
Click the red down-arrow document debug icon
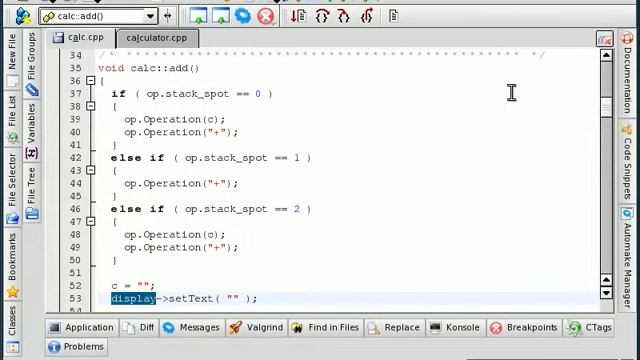298,16
